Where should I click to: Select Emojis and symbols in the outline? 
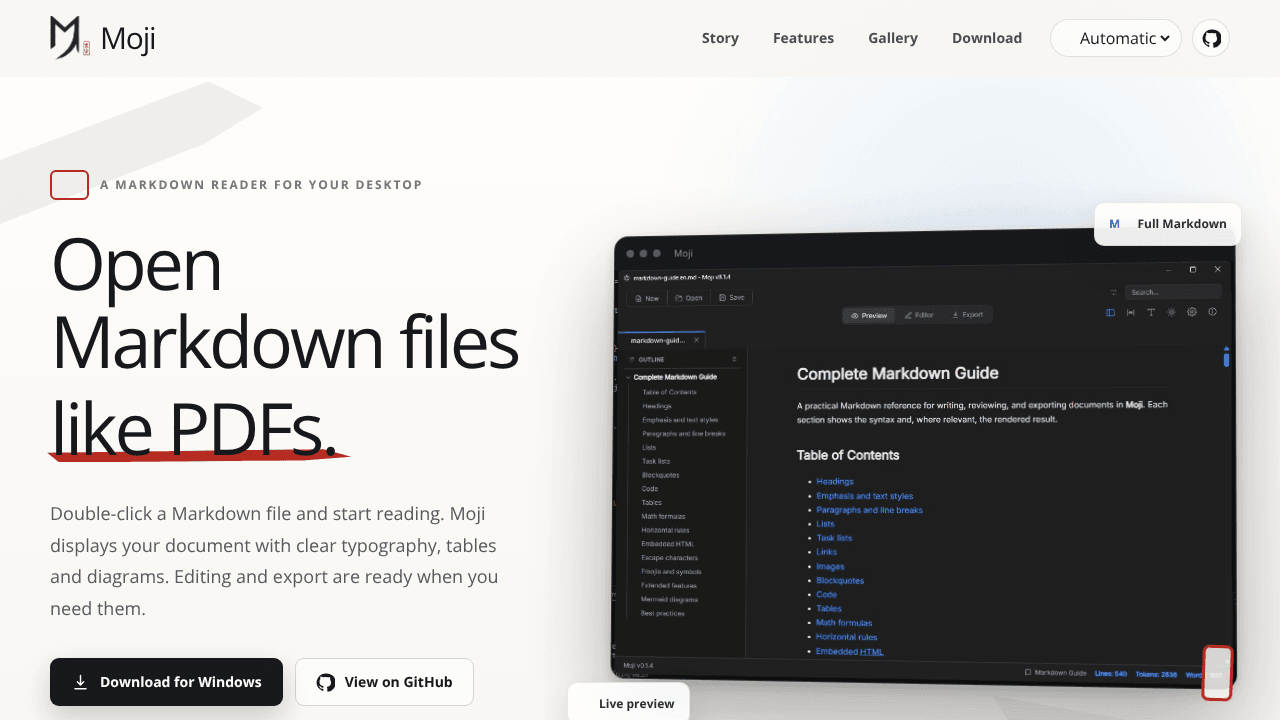[x=669, y=572]
